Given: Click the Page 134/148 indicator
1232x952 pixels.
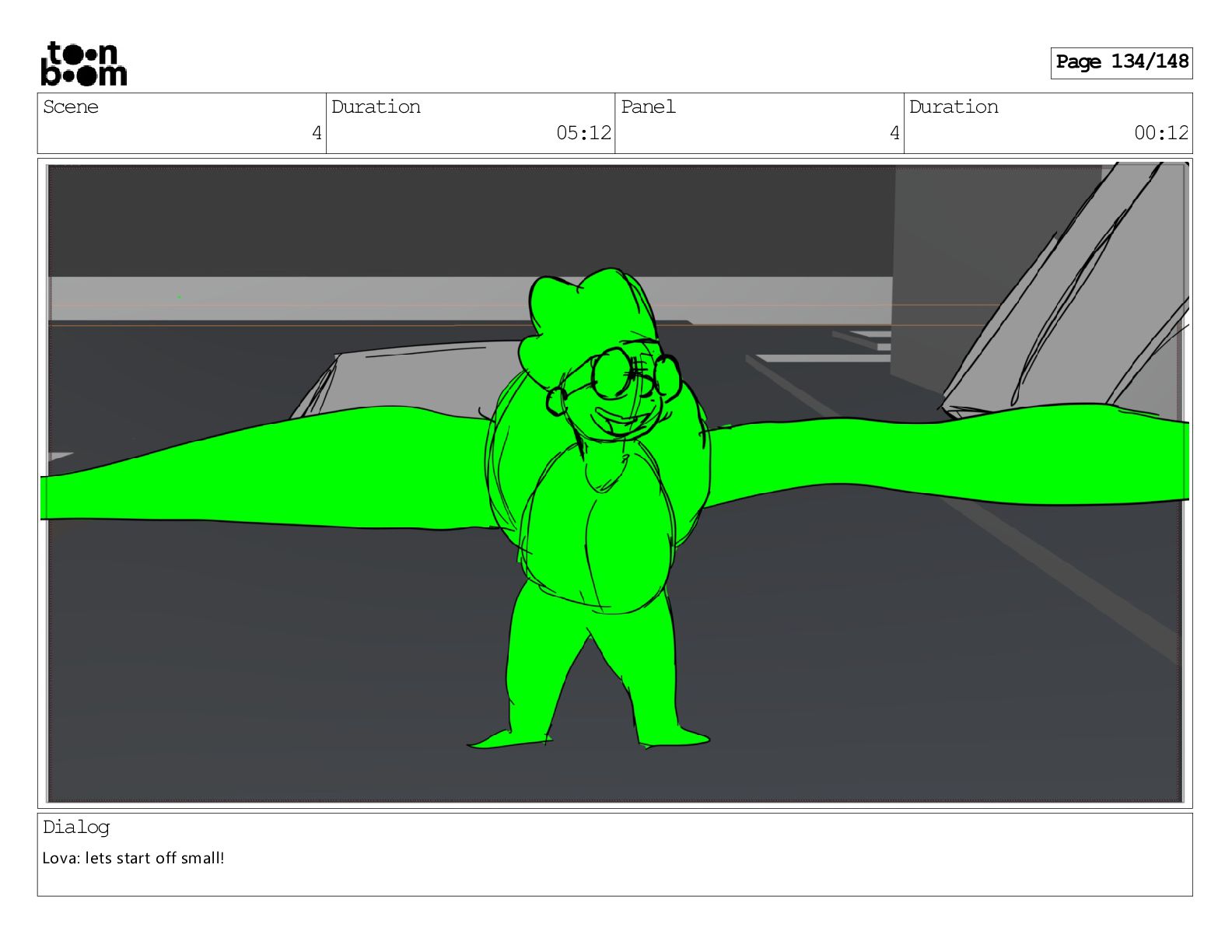Looking at the screenshot, I should coord(1121,62).
